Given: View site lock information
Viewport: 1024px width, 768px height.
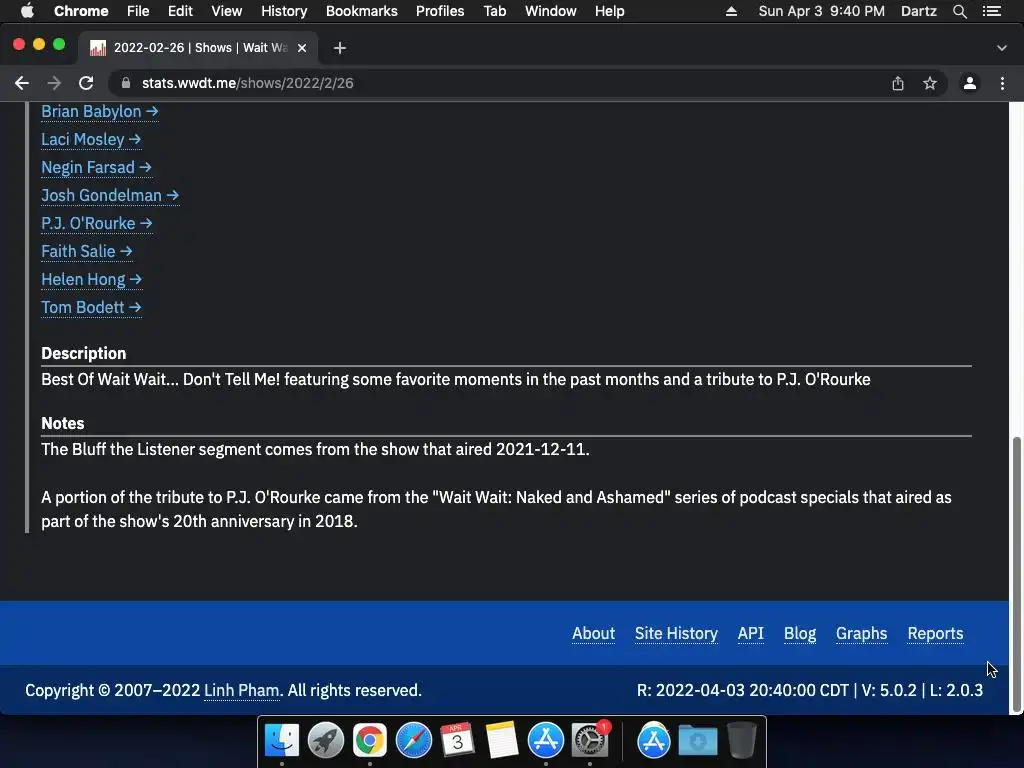Looking at the screenshot, I should coord(126,83).
